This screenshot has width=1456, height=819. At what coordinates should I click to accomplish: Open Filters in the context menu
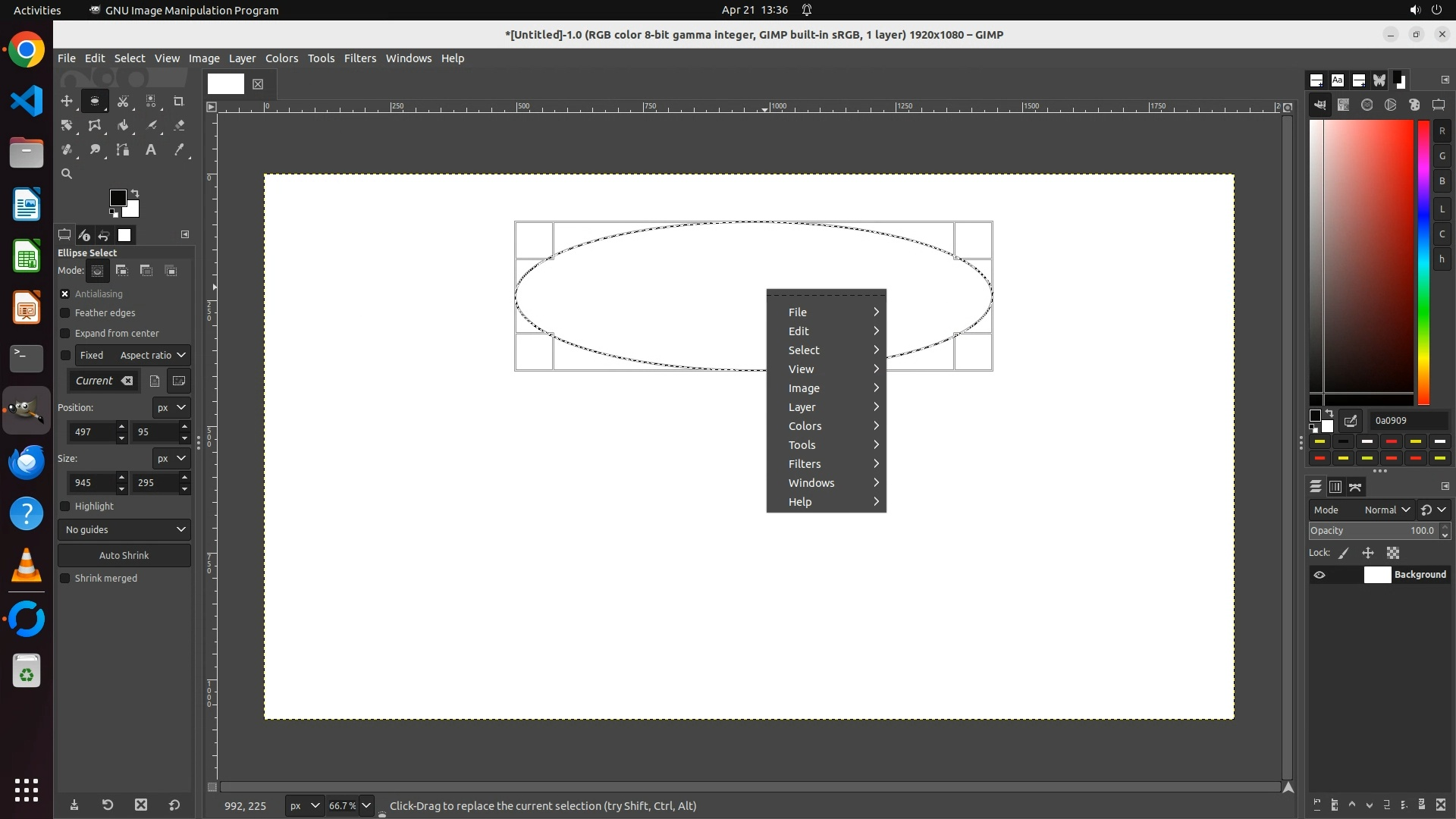(x=805, y=463)
